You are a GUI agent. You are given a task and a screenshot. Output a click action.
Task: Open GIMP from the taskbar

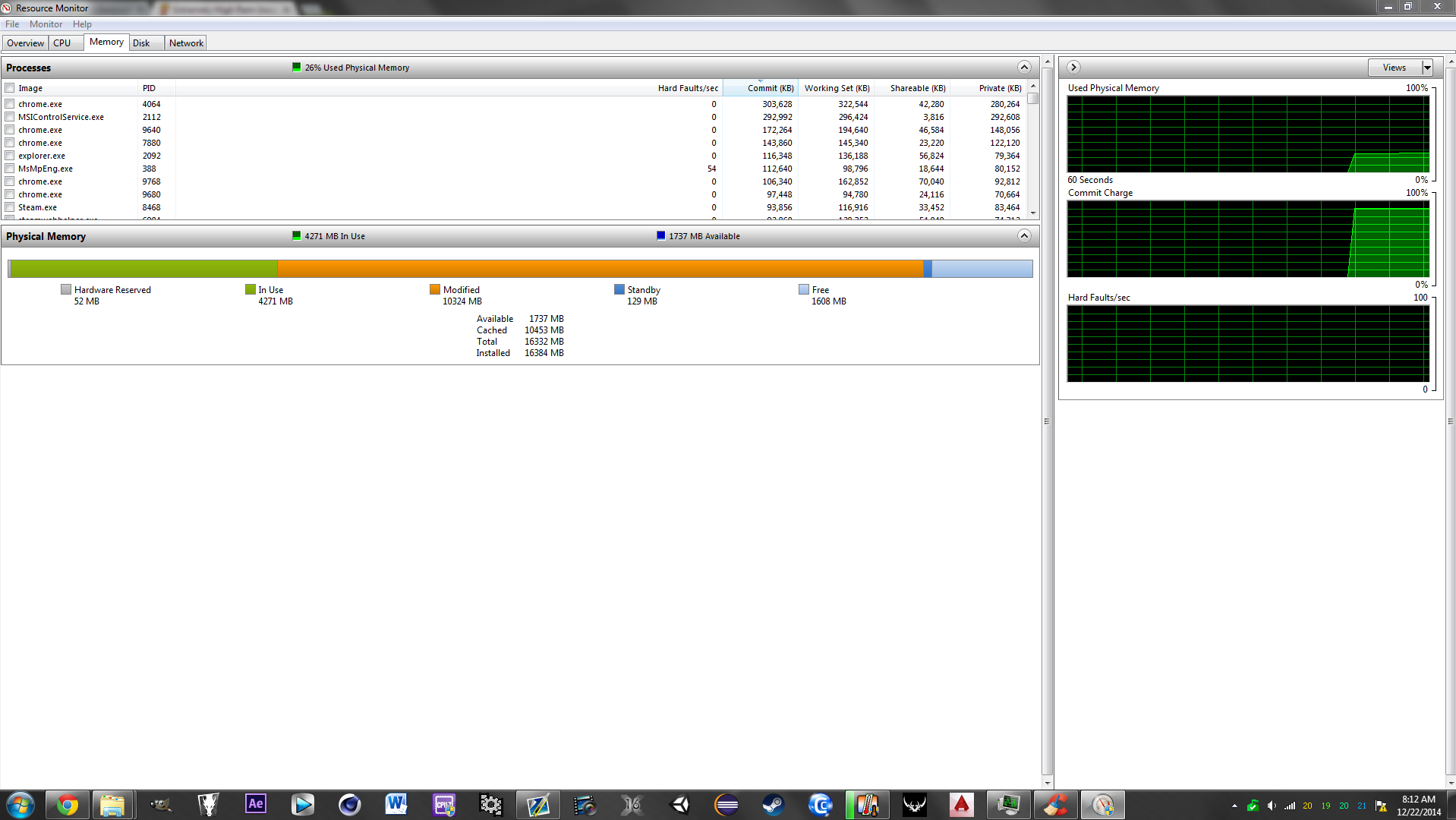coord(161,805)
